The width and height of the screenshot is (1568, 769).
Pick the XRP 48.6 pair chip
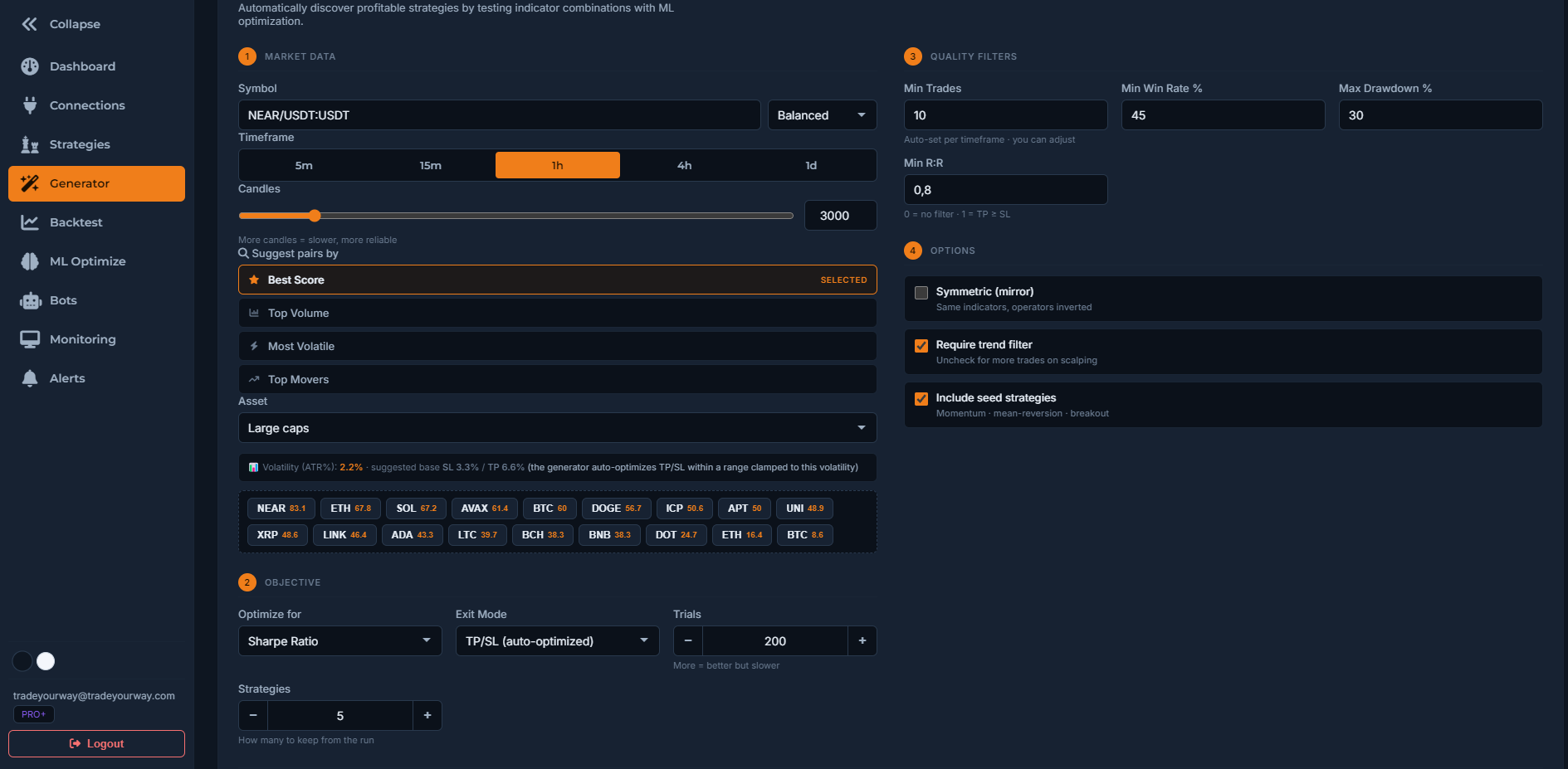tap(277, 535)
